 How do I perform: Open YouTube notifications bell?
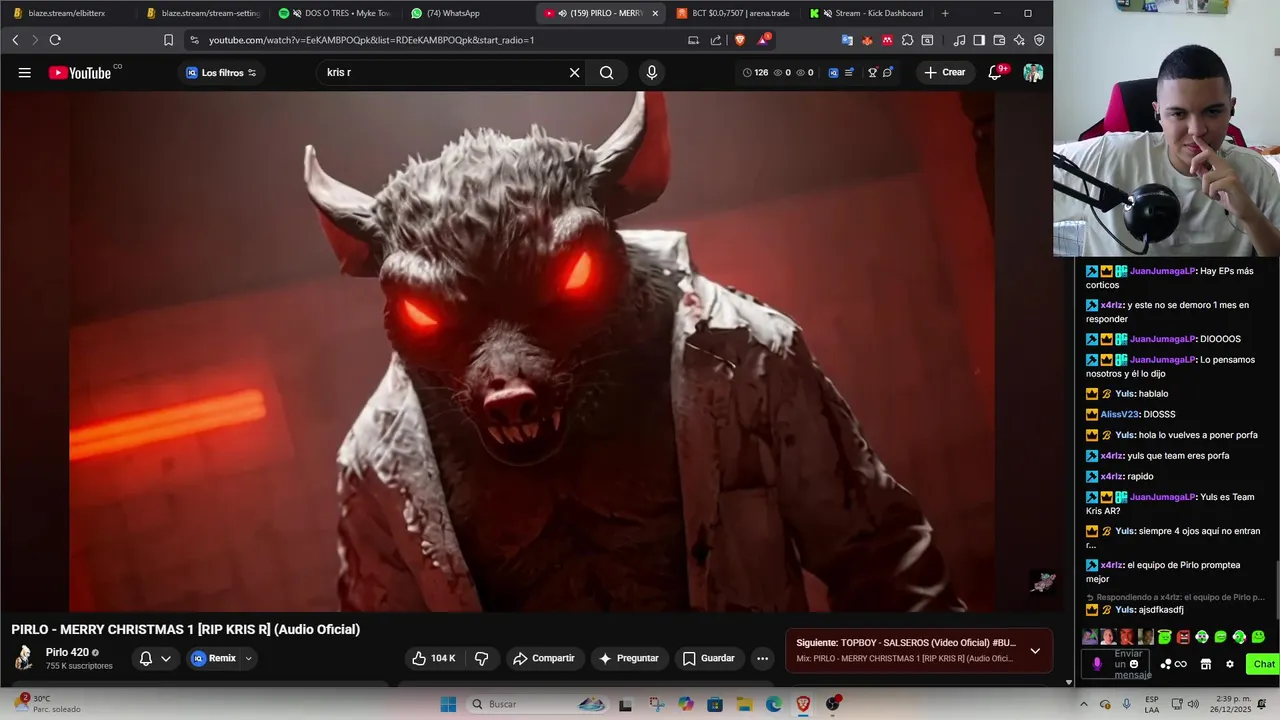pos(995,72)
